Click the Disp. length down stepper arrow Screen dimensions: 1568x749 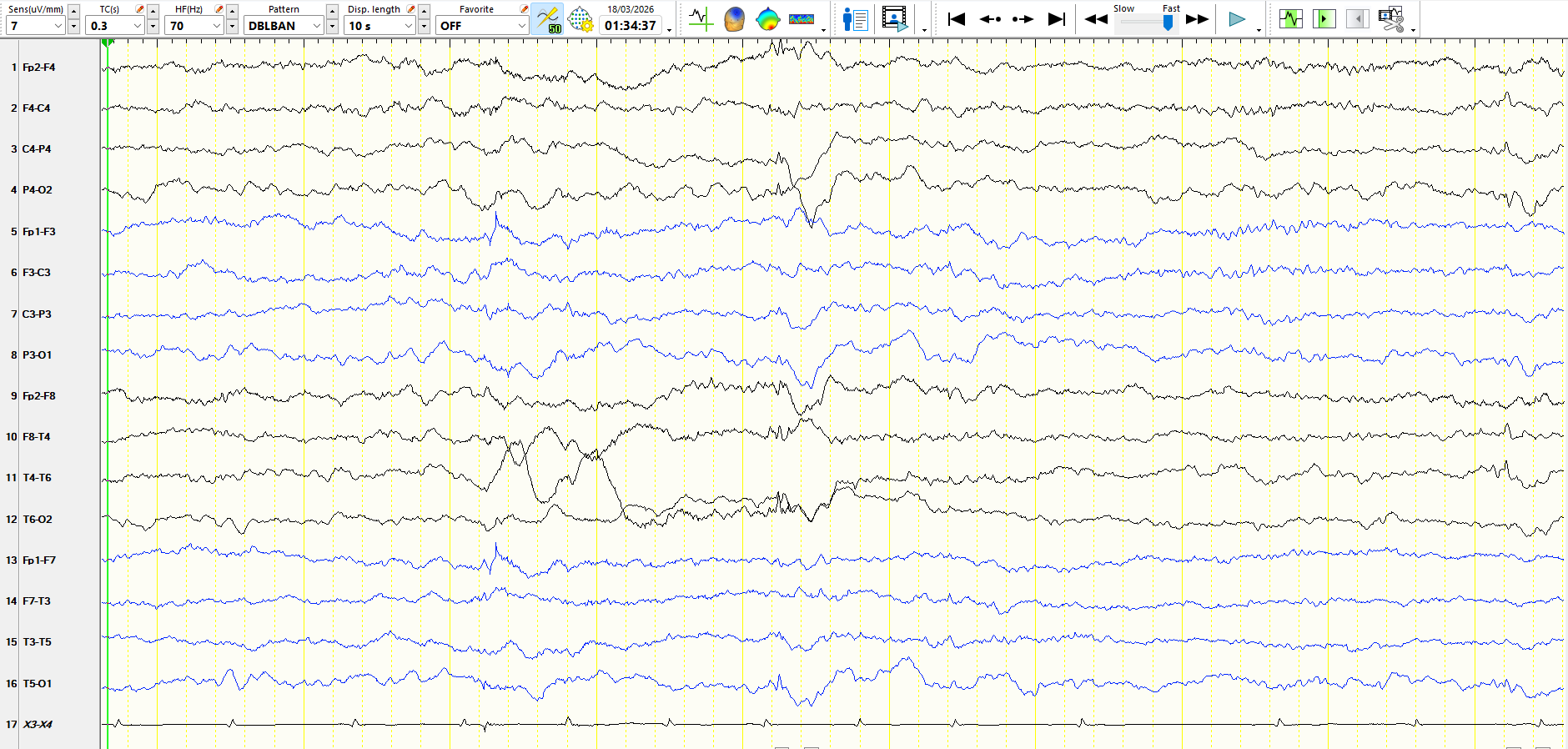[x=424, y=27]
